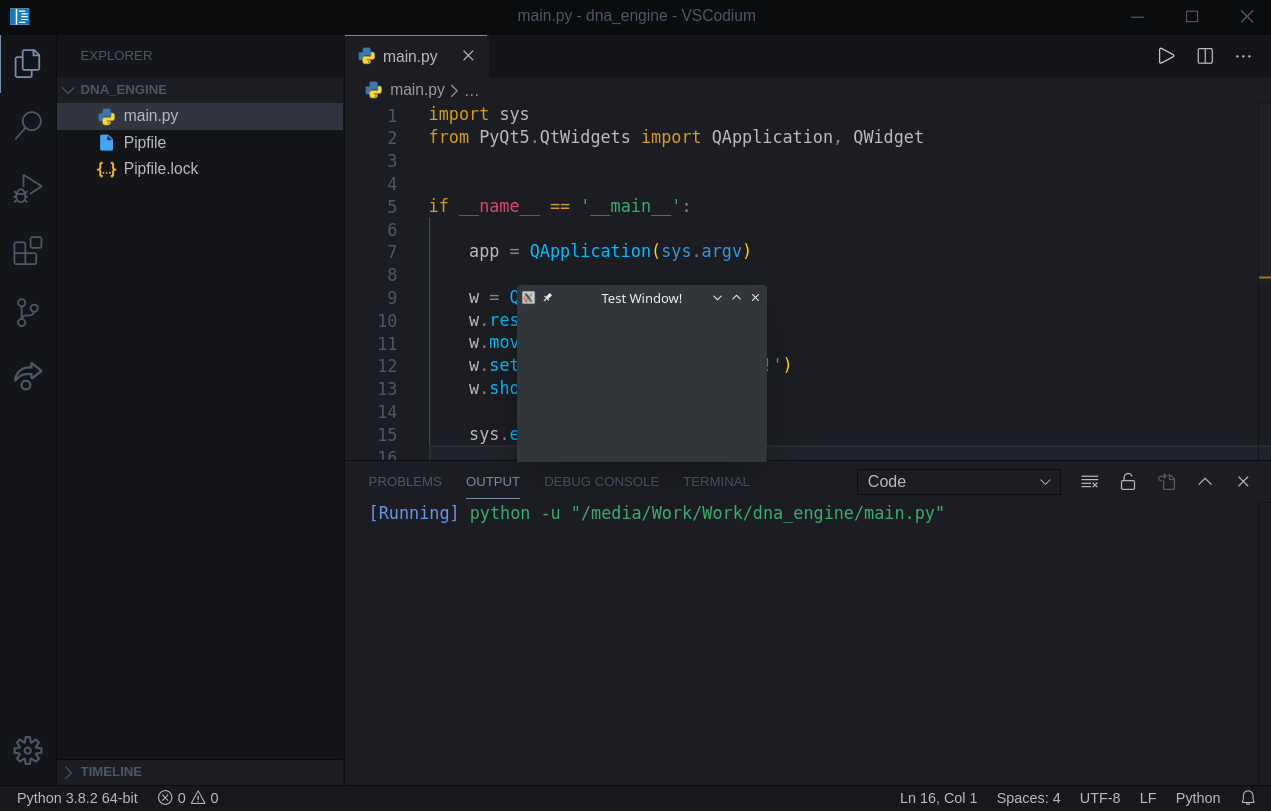Viewport: 1271px width, 811px height.
Task: Open the Manage gear menu
Action: click(28, 750)
